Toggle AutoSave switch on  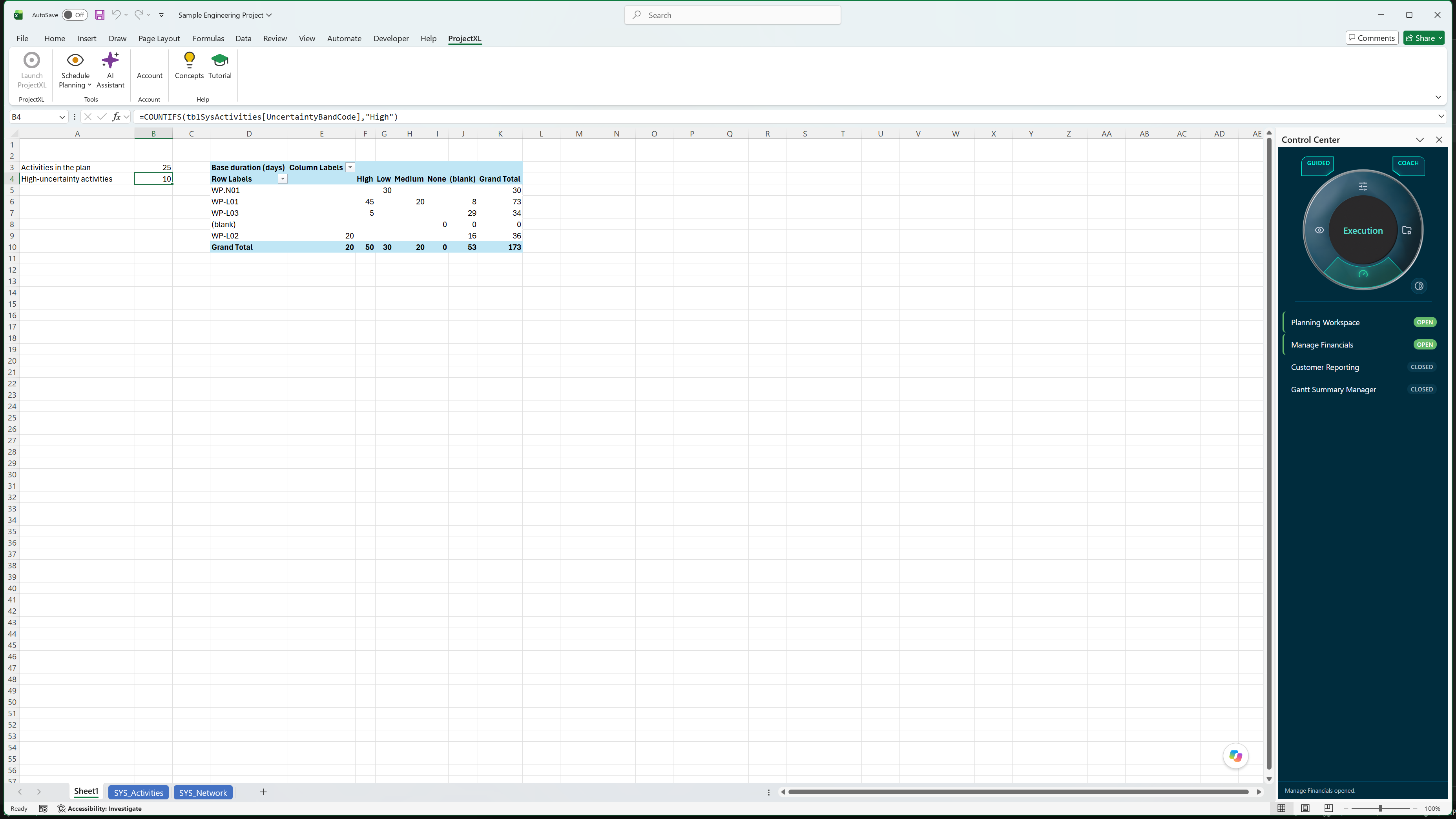pos(75,15)
